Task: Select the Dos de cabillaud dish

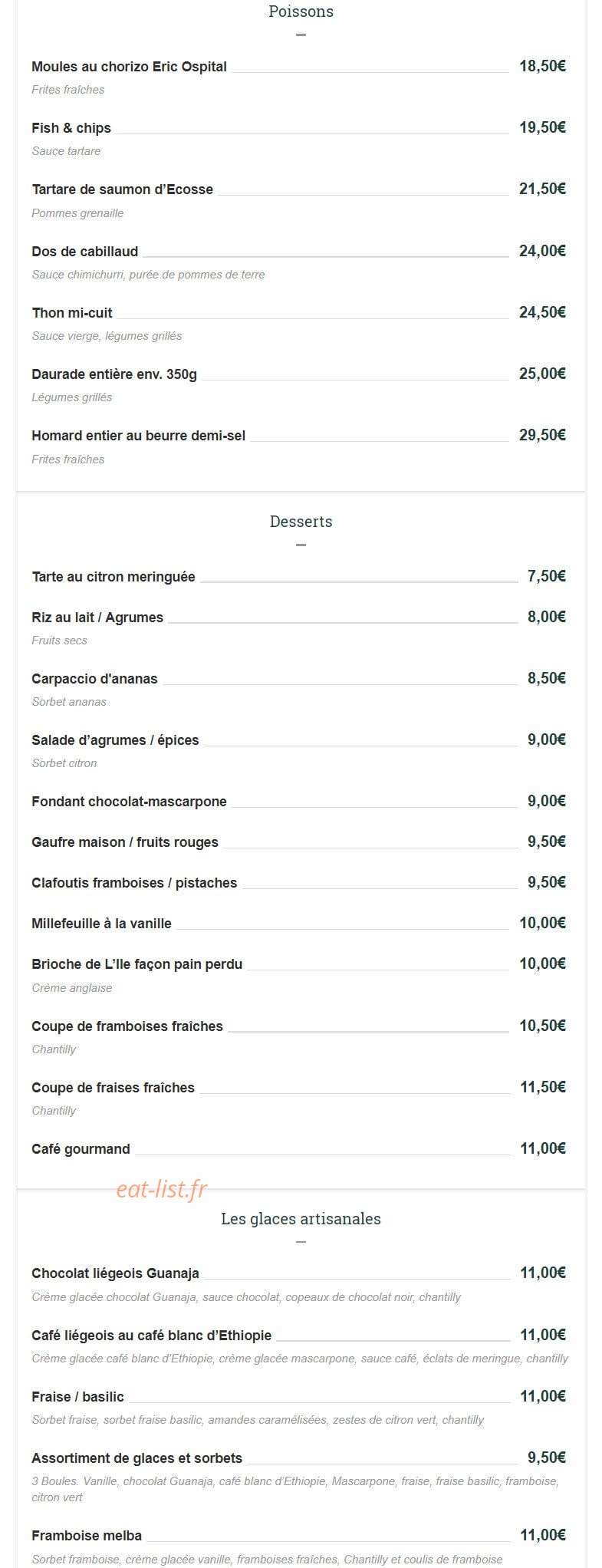Action: pos(84,252)
